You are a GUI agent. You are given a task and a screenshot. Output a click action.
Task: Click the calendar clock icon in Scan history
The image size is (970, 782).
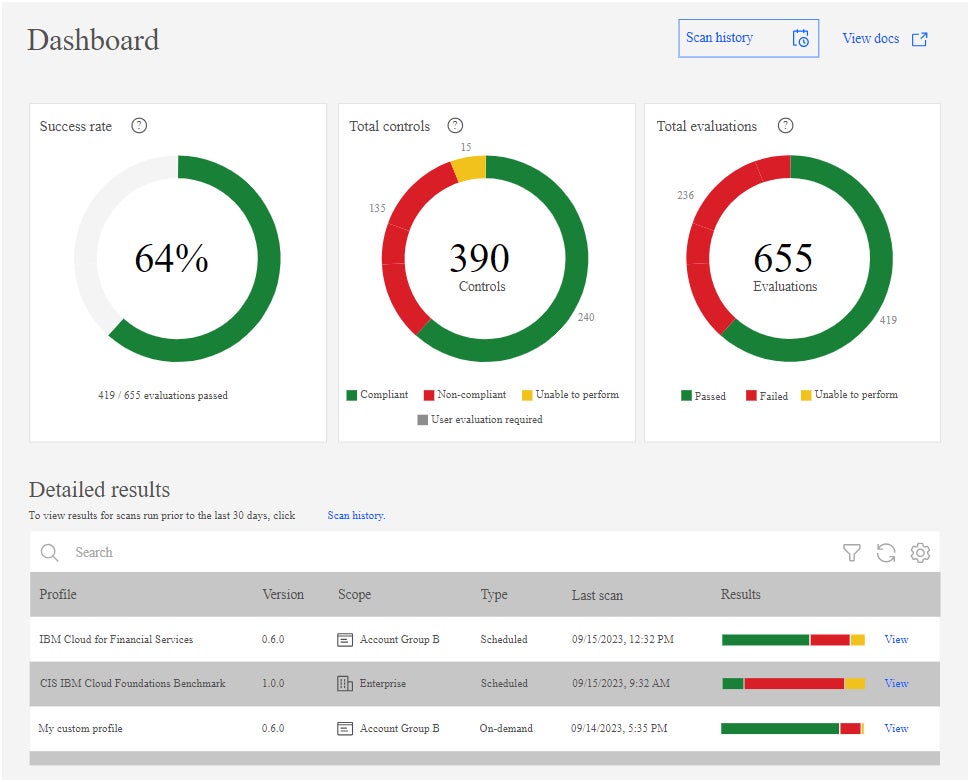coord(800,38)
